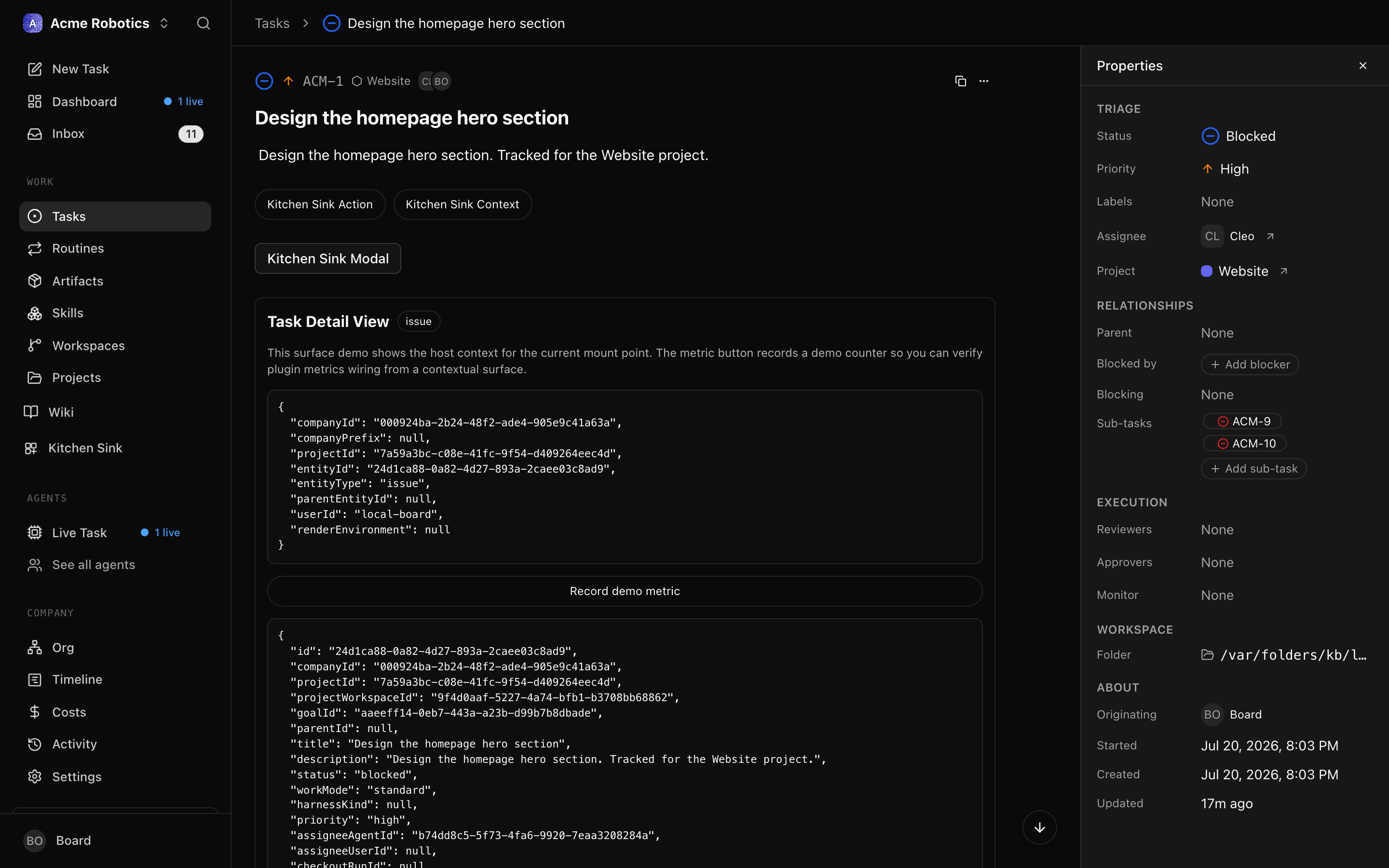Set Approvers currently None
Image resolution: width=1389 pixels, height=868 pixels.
point(1217,563)
